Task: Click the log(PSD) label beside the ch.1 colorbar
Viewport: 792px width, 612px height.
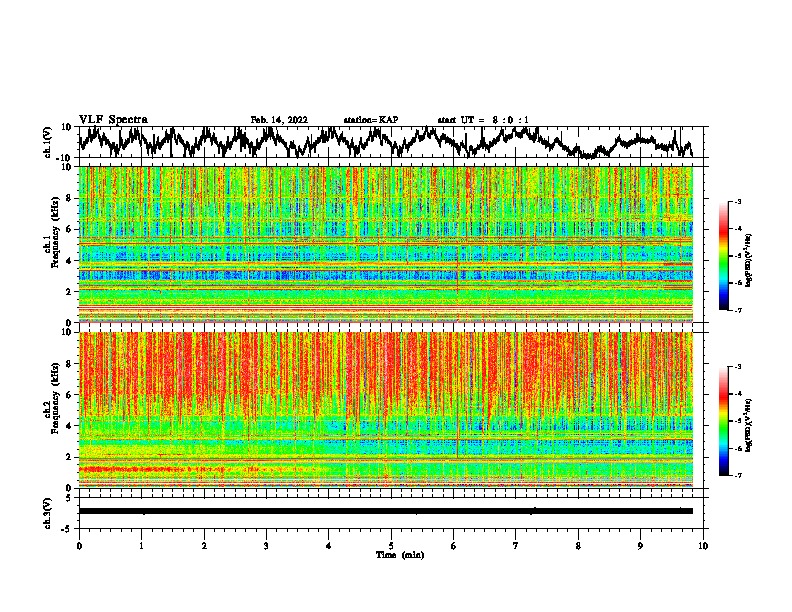Action: 749,260
